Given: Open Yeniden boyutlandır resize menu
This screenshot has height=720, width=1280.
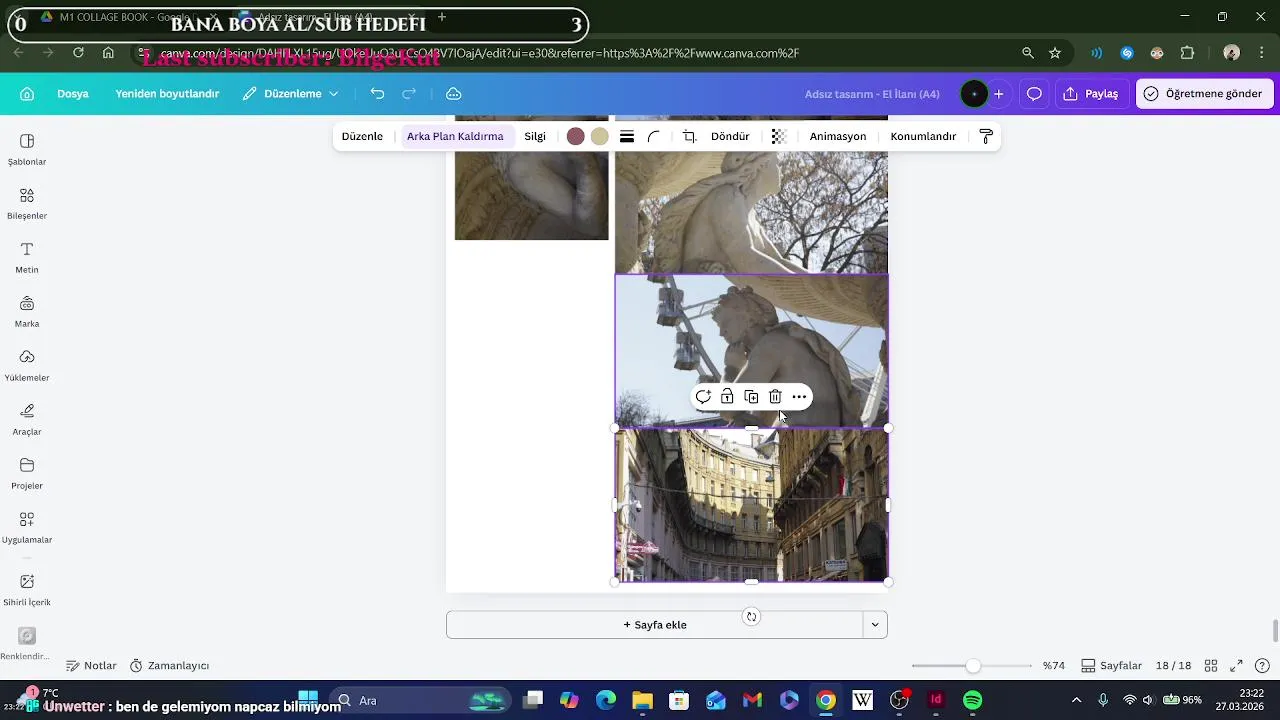Looking at the screenshot, I should coord(167,94).
